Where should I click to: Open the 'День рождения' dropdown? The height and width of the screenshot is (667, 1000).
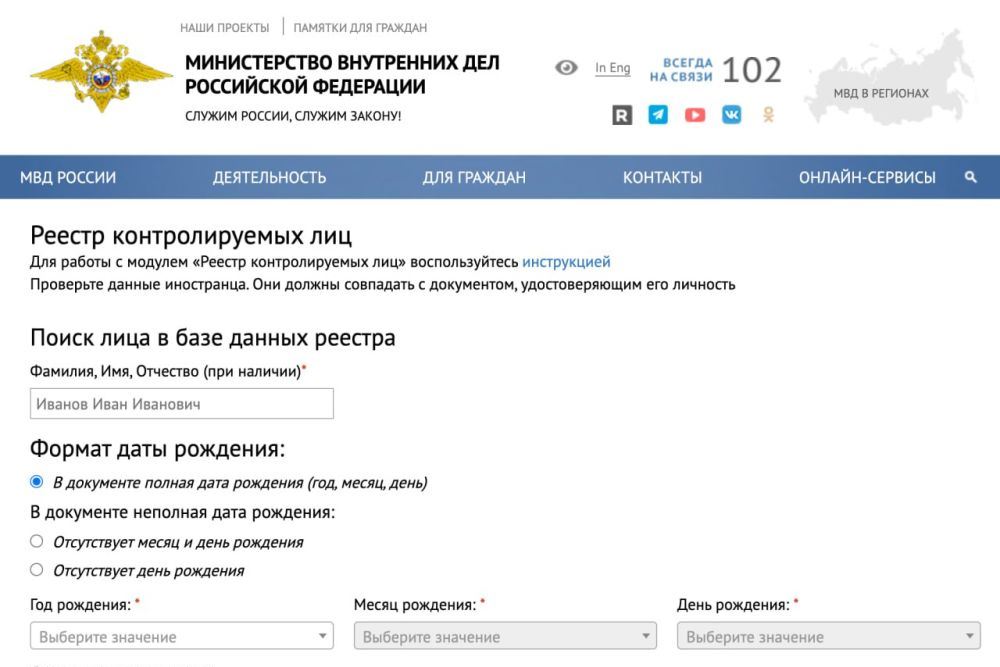[x=828, y=637]
